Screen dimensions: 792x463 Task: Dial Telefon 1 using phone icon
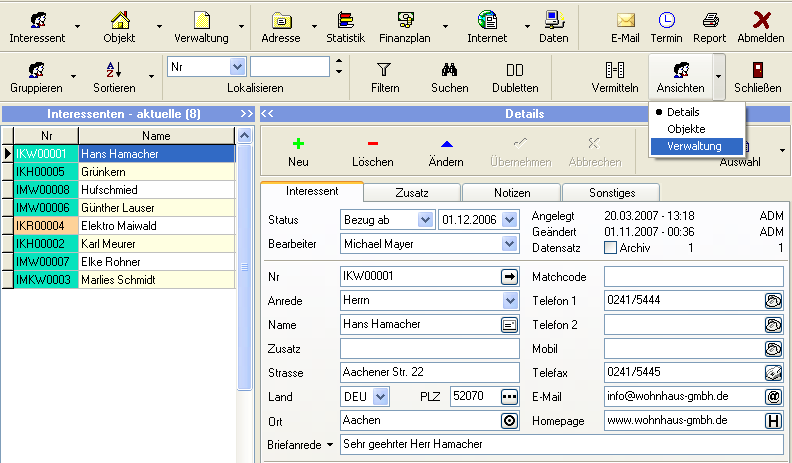(x=773, y=300)
